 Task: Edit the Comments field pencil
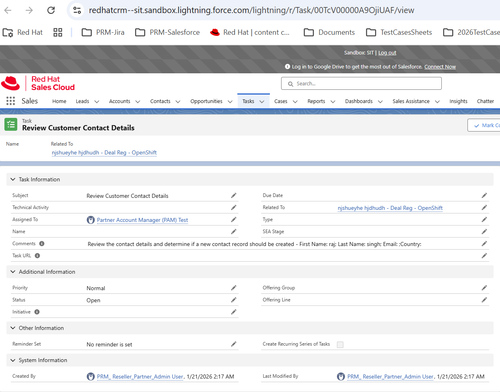(x=484, y=244)
